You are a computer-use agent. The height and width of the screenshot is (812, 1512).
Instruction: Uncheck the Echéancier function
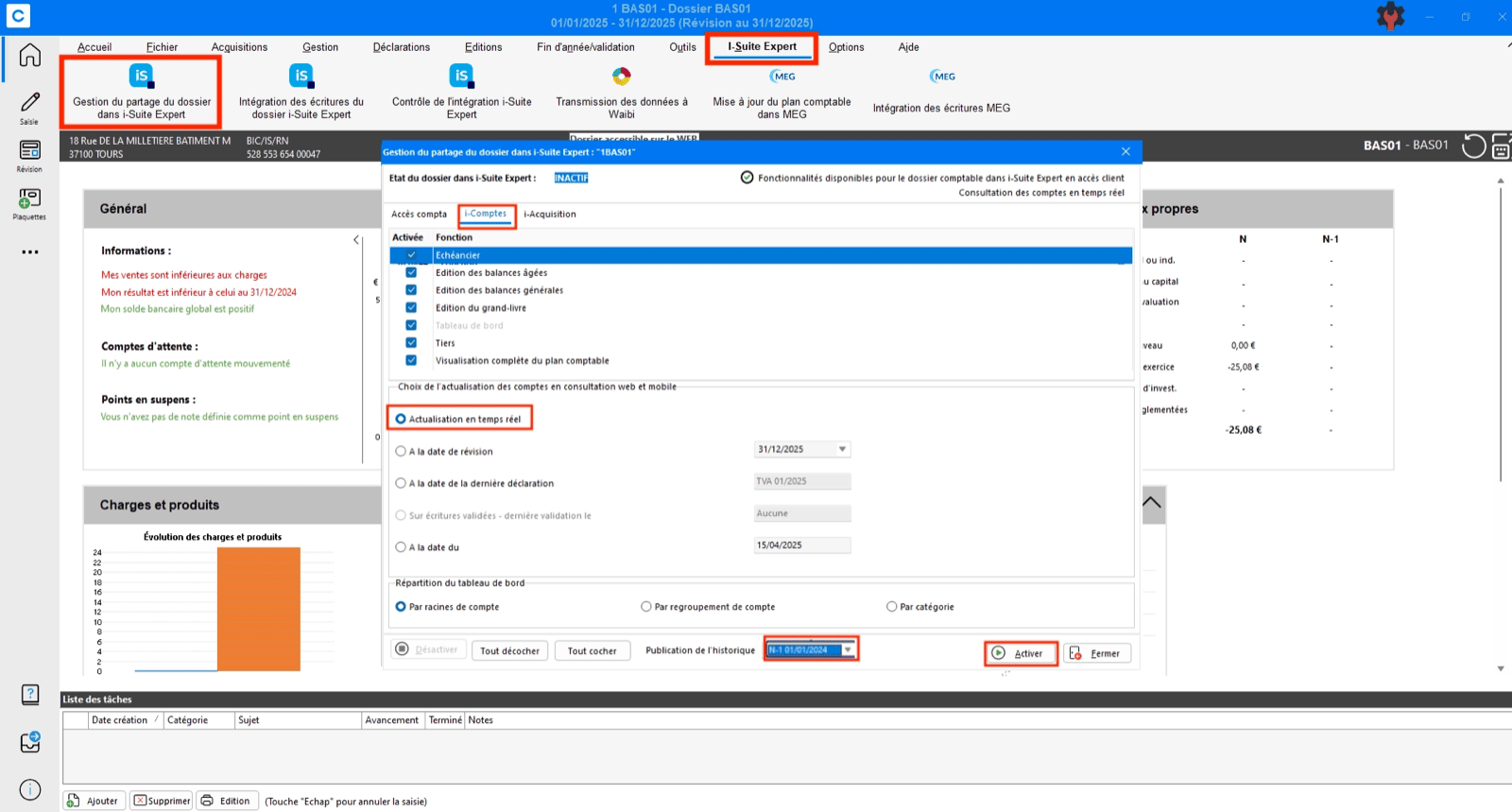[x=411, y=255]
